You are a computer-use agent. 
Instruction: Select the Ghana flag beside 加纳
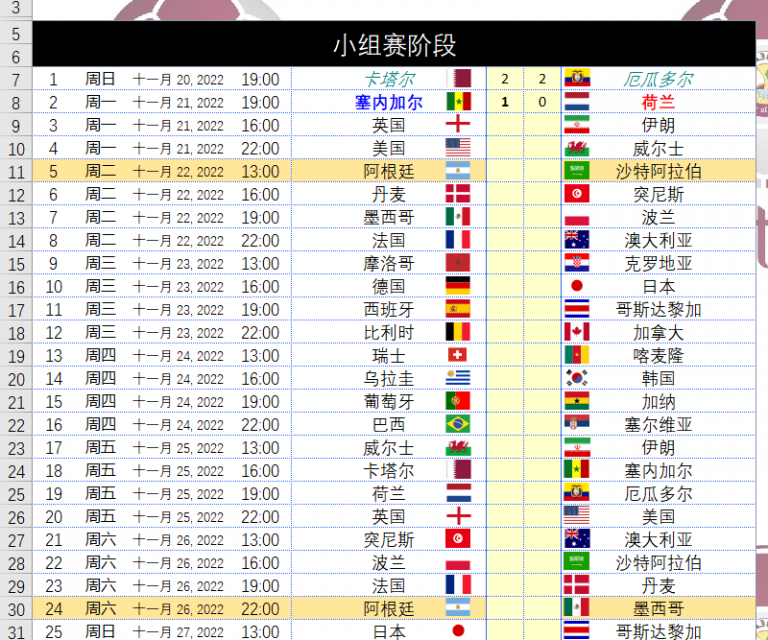click(577, 401)
